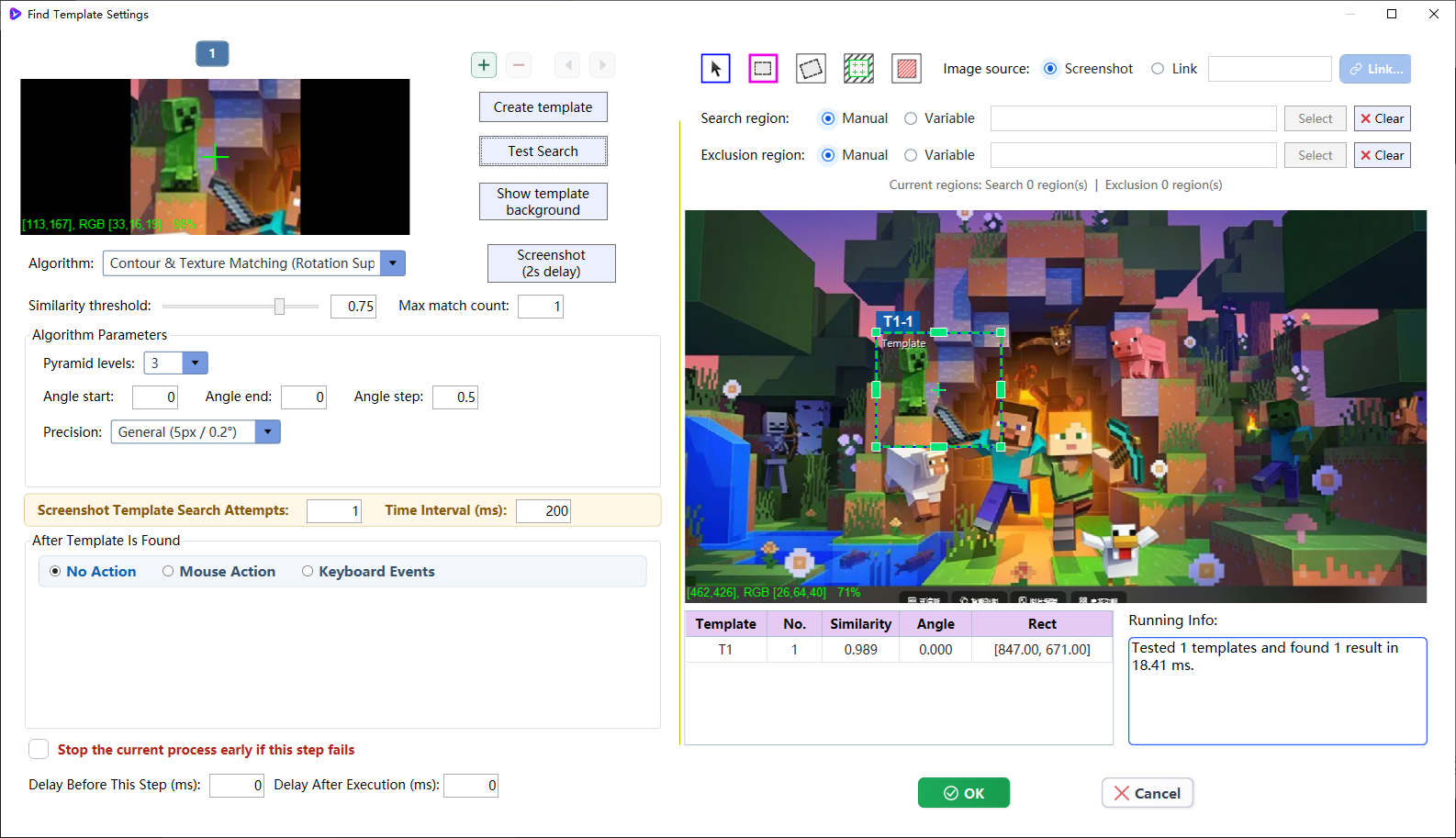The image size is (1456, 838).
Task: Add a new template with plus icon
Action: tap(484, 65)
